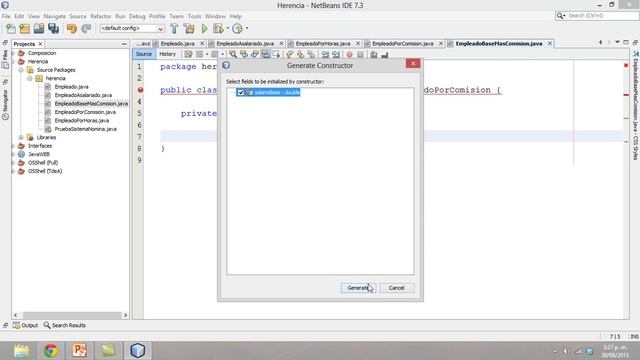The height and width of the screenshot is (360, 640).
Task: Open the Files side panel tab
Action: (x=5, y=60)
